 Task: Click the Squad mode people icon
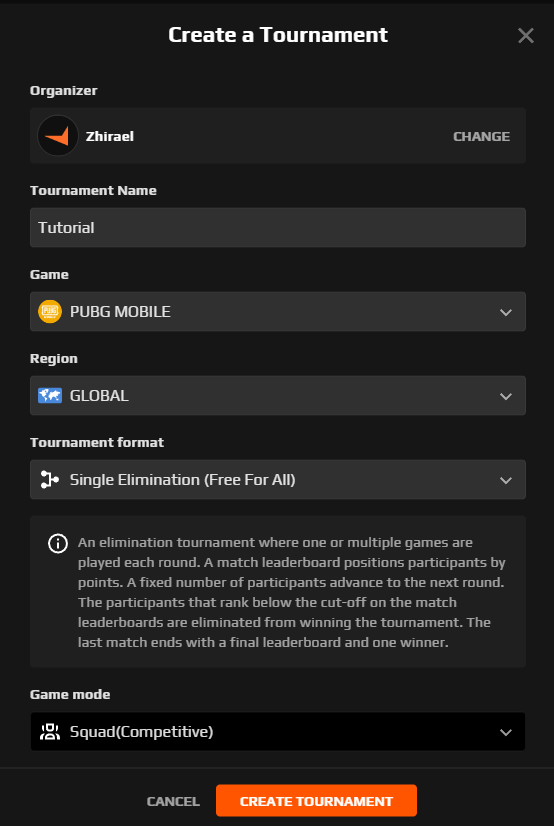point(50,732)
